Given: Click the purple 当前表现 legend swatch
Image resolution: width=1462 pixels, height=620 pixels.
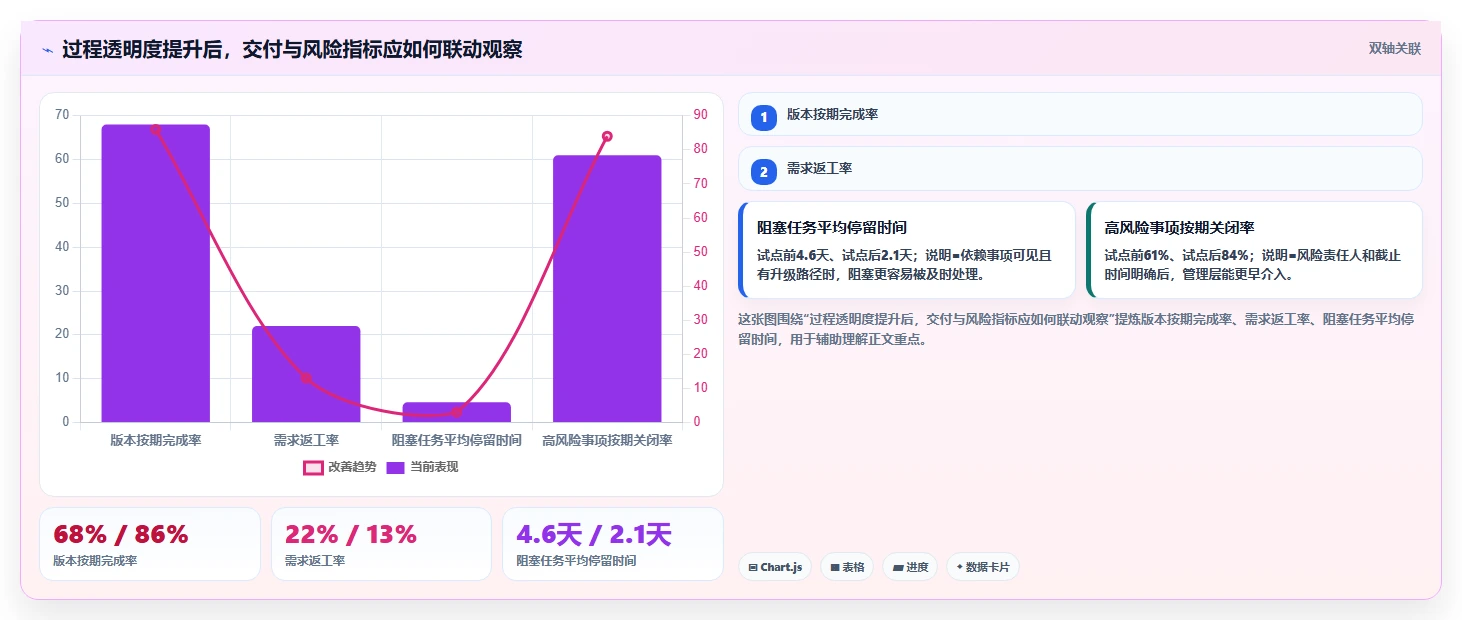Looking at the screenshot, I should [x=395, y=467].
